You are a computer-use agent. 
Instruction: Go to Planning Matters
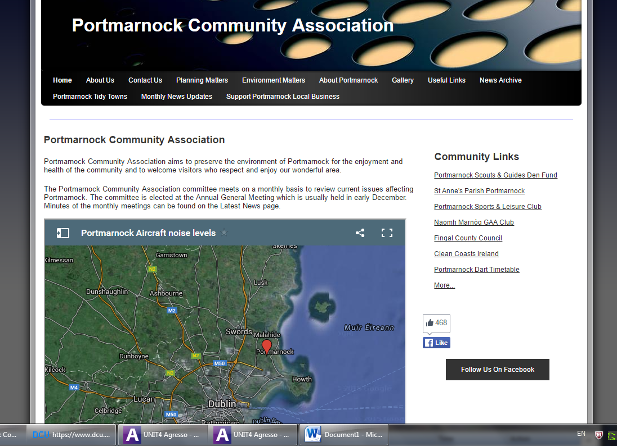point(202,80)
